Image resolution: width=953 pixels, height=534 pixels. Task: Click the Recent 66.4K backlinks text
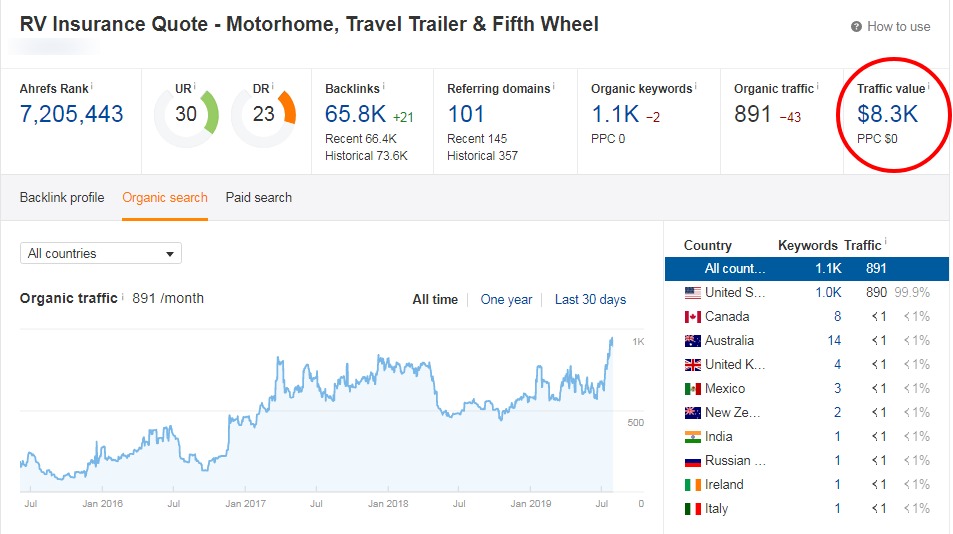(360, 139)
